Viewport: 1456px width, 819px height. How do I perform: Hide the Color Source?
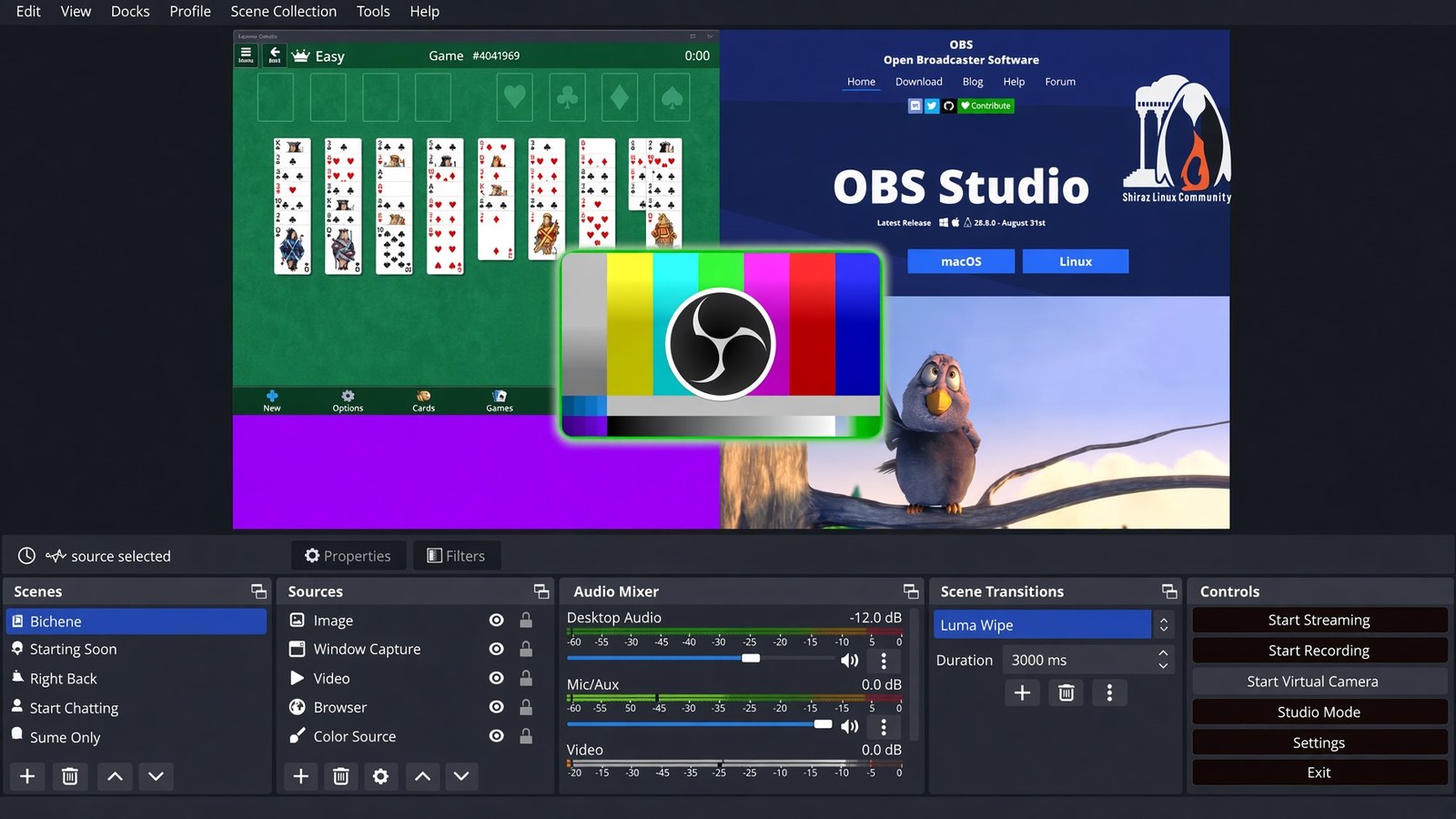point(496,736)
